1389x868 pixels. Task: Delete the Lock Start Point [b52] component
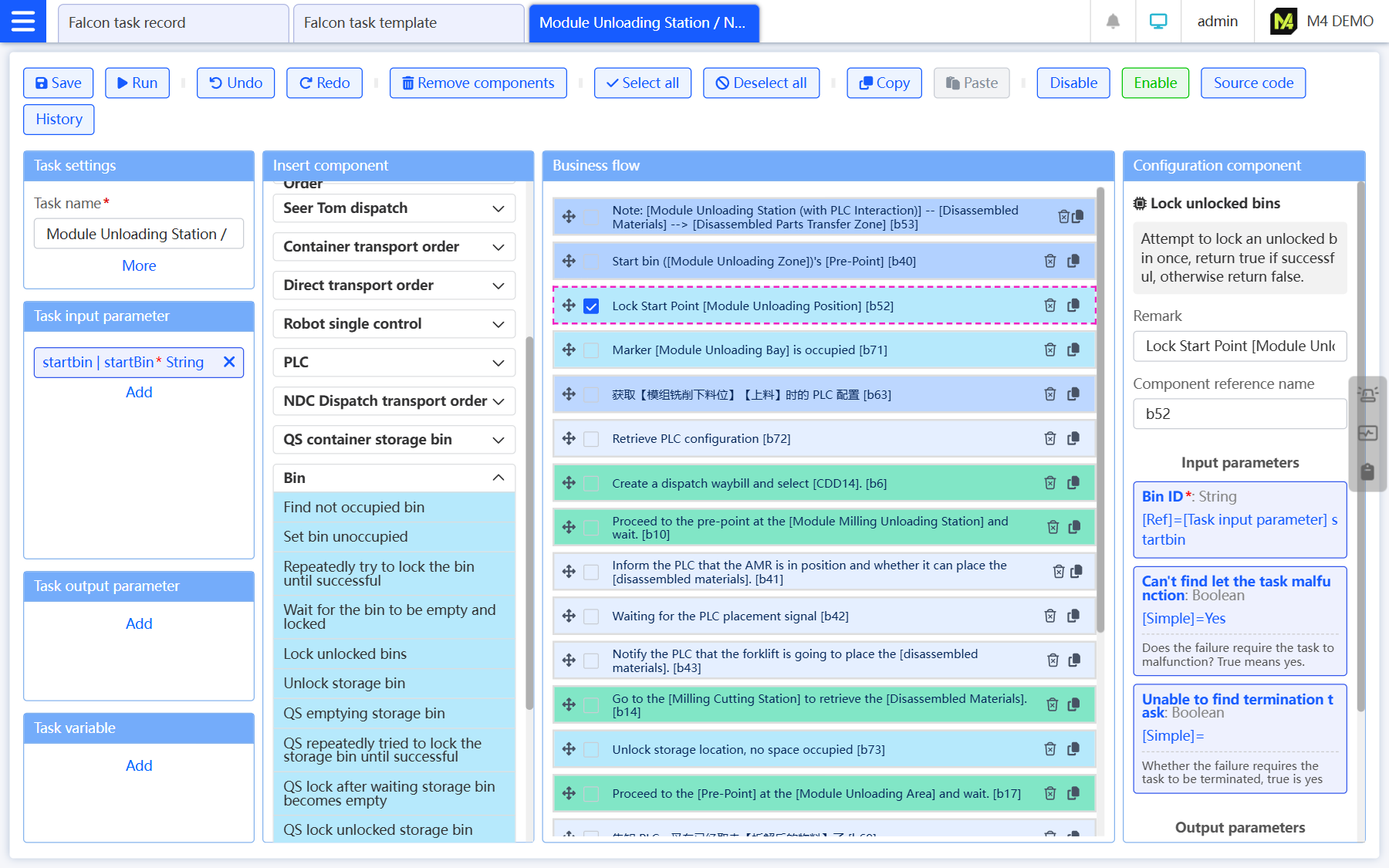1050,306
